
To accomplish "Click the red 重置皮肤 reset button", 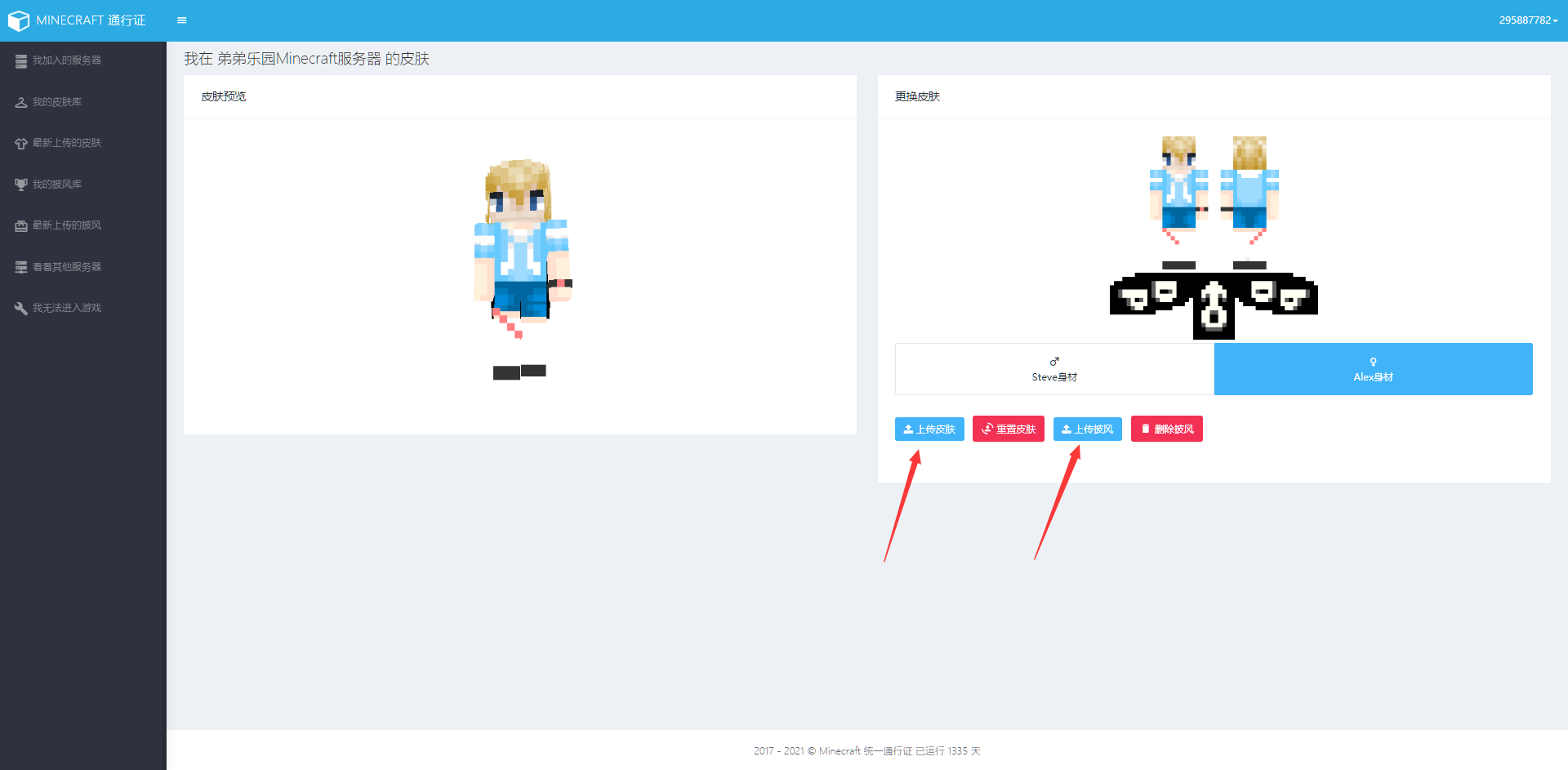I will coord(1009,430).
